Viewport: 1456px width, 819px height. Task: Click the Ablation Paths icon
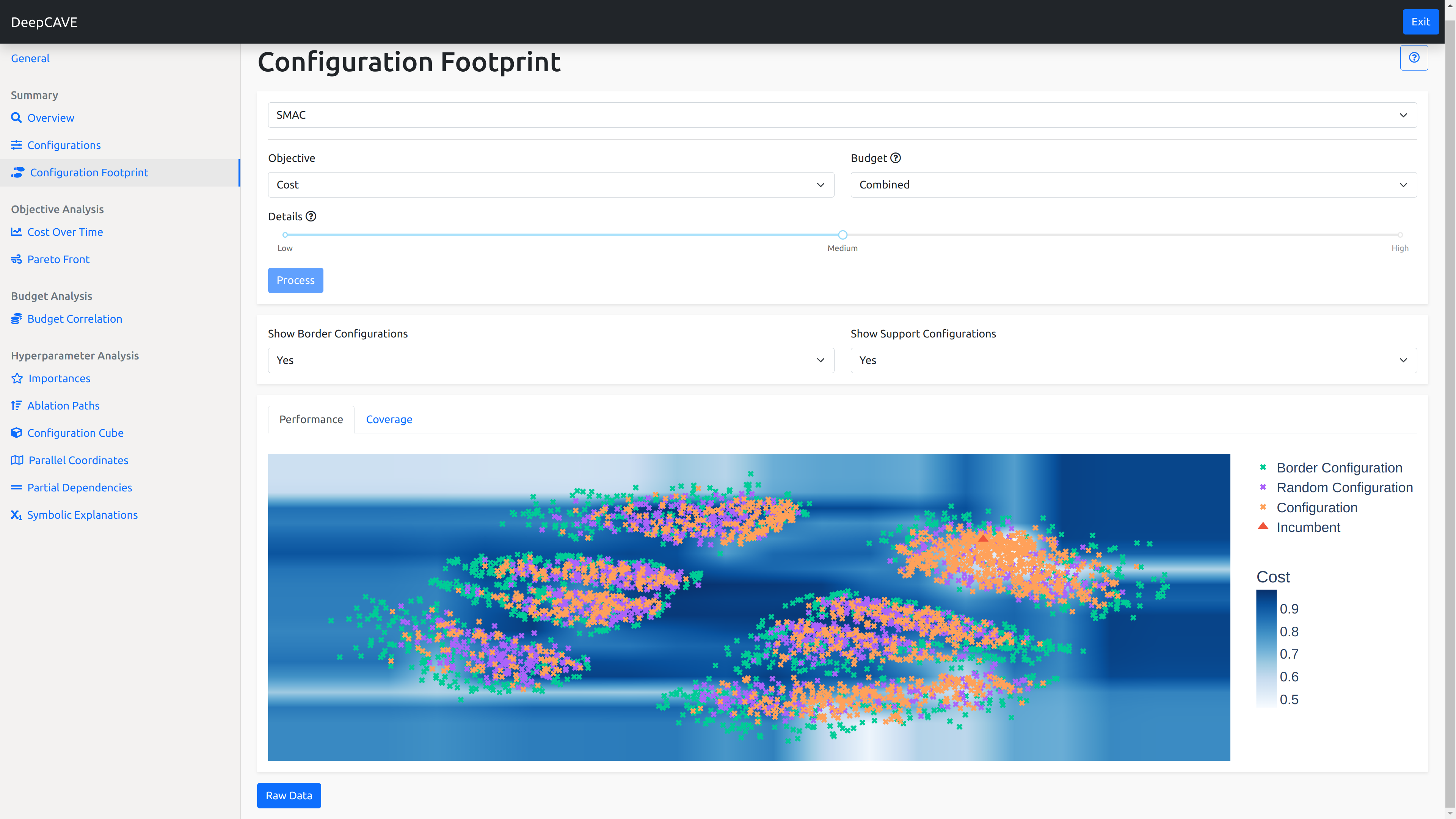(17, 405)
